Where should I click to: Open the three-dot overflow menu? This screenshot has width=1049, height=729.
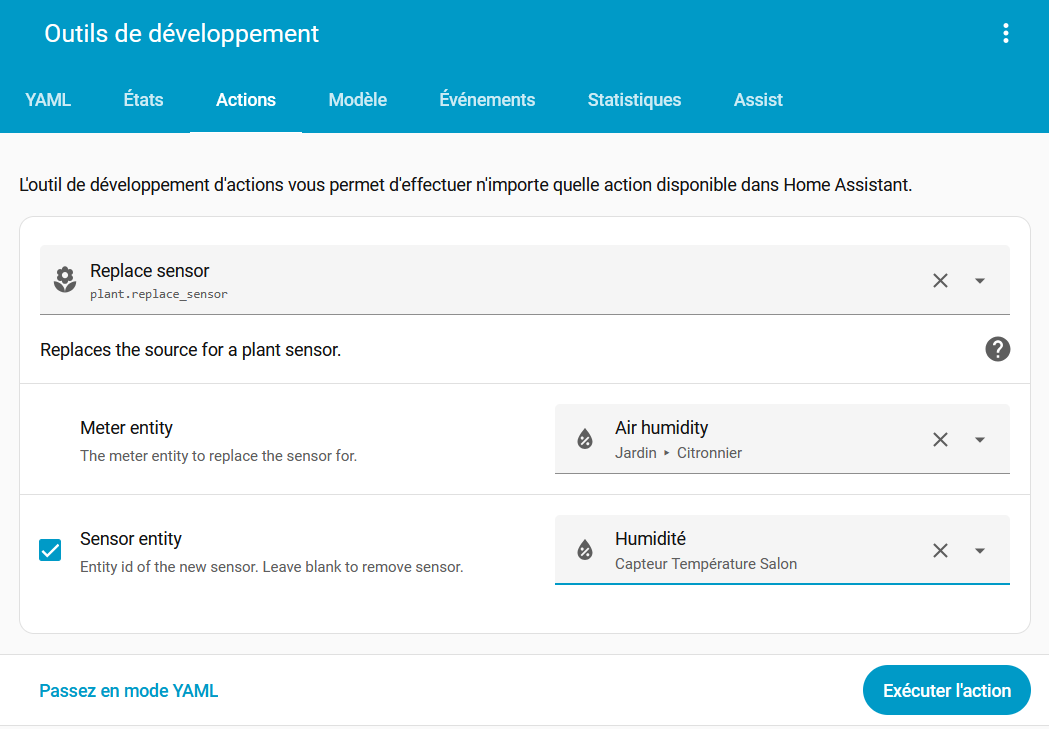click(x=1006, y=34)
